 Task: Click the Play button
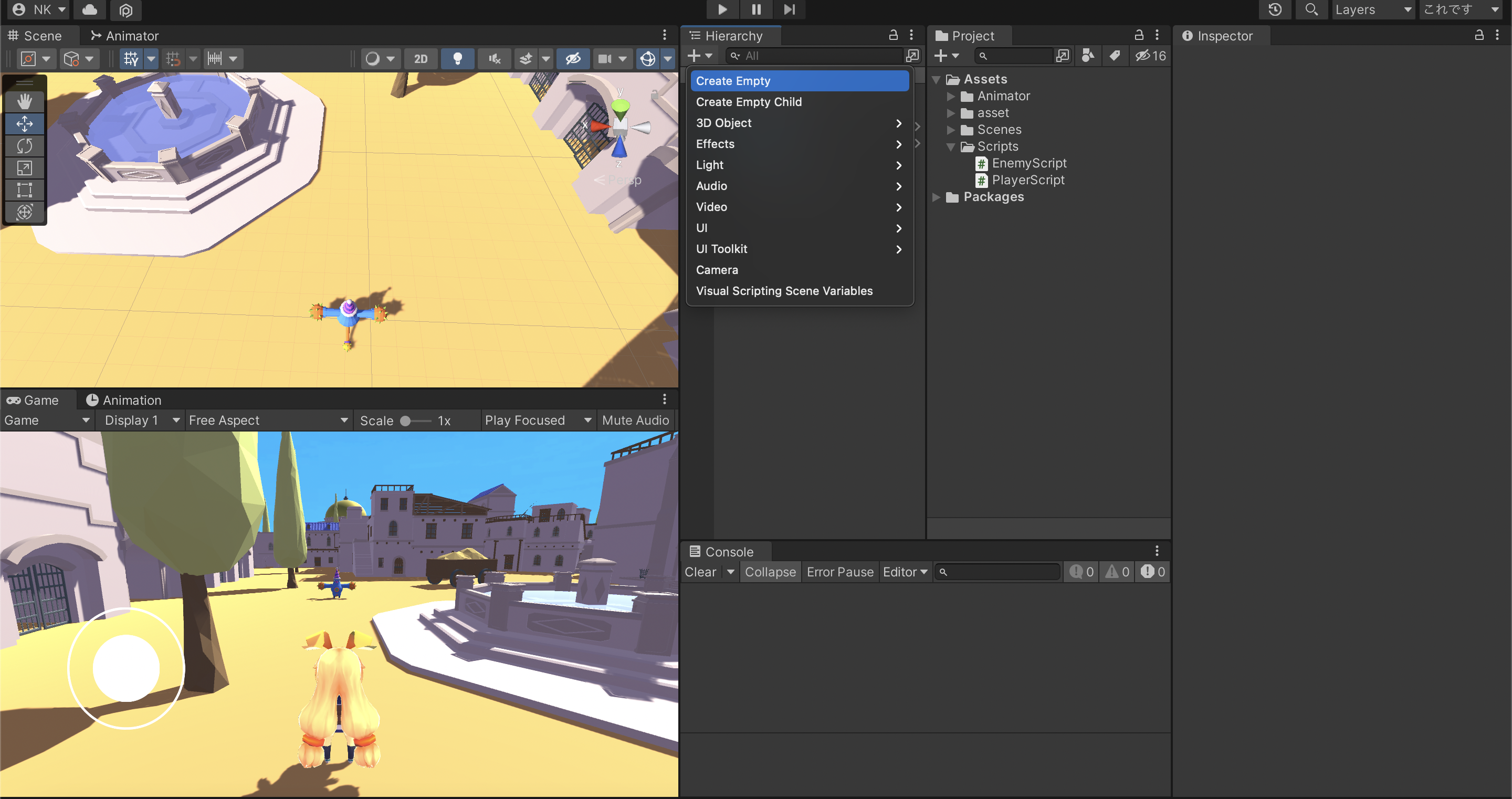pos(722,9)
